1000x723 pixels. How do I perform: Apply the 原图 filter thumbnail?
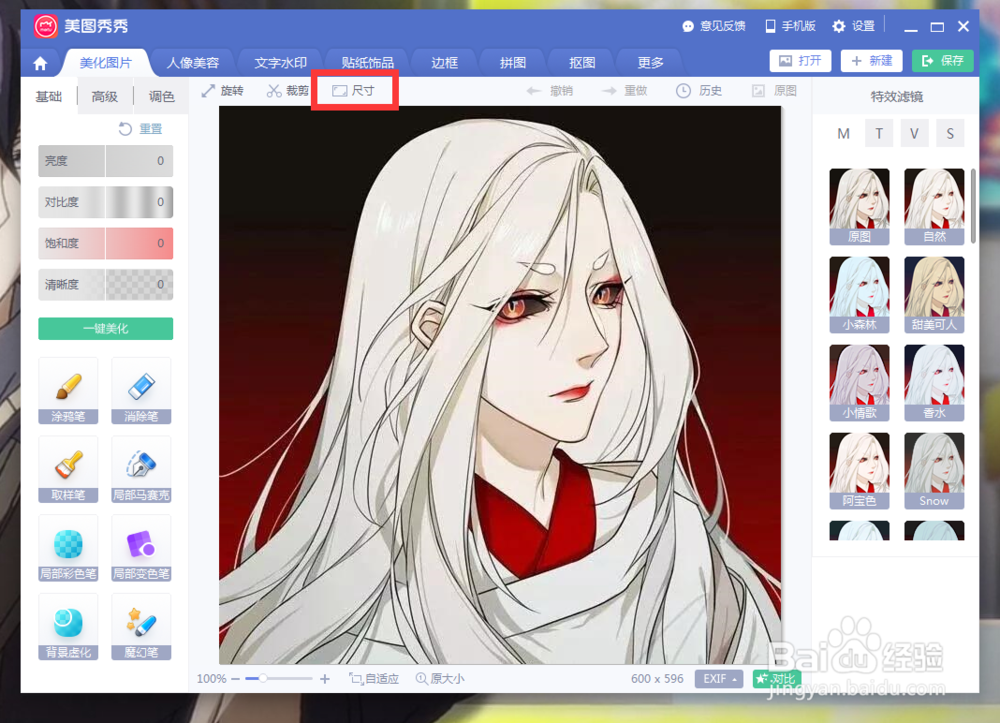point(860,207)
